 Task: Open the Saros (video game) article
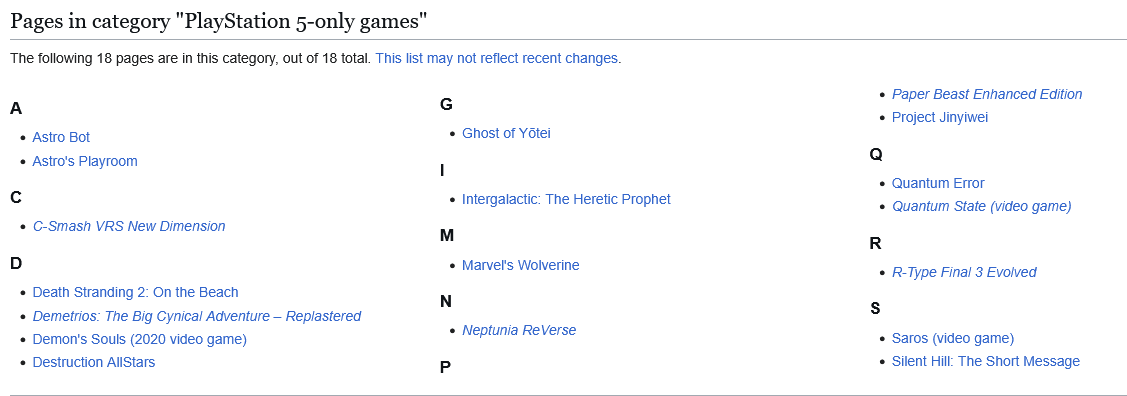pos(953,339)
